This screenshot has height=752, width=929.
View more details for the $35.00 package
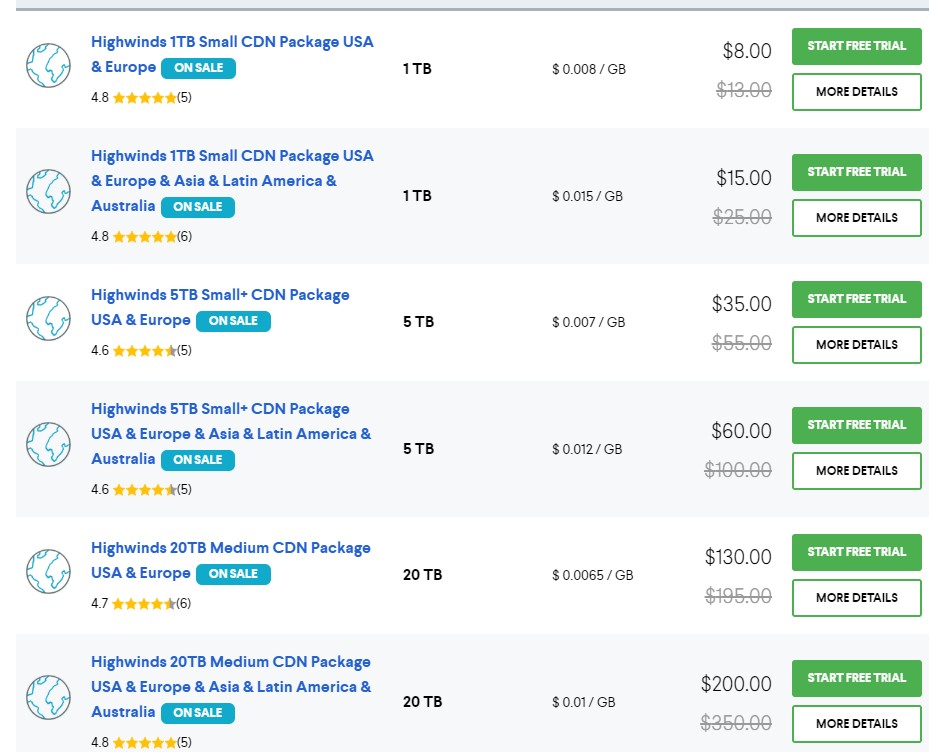(x=856, y=344)
